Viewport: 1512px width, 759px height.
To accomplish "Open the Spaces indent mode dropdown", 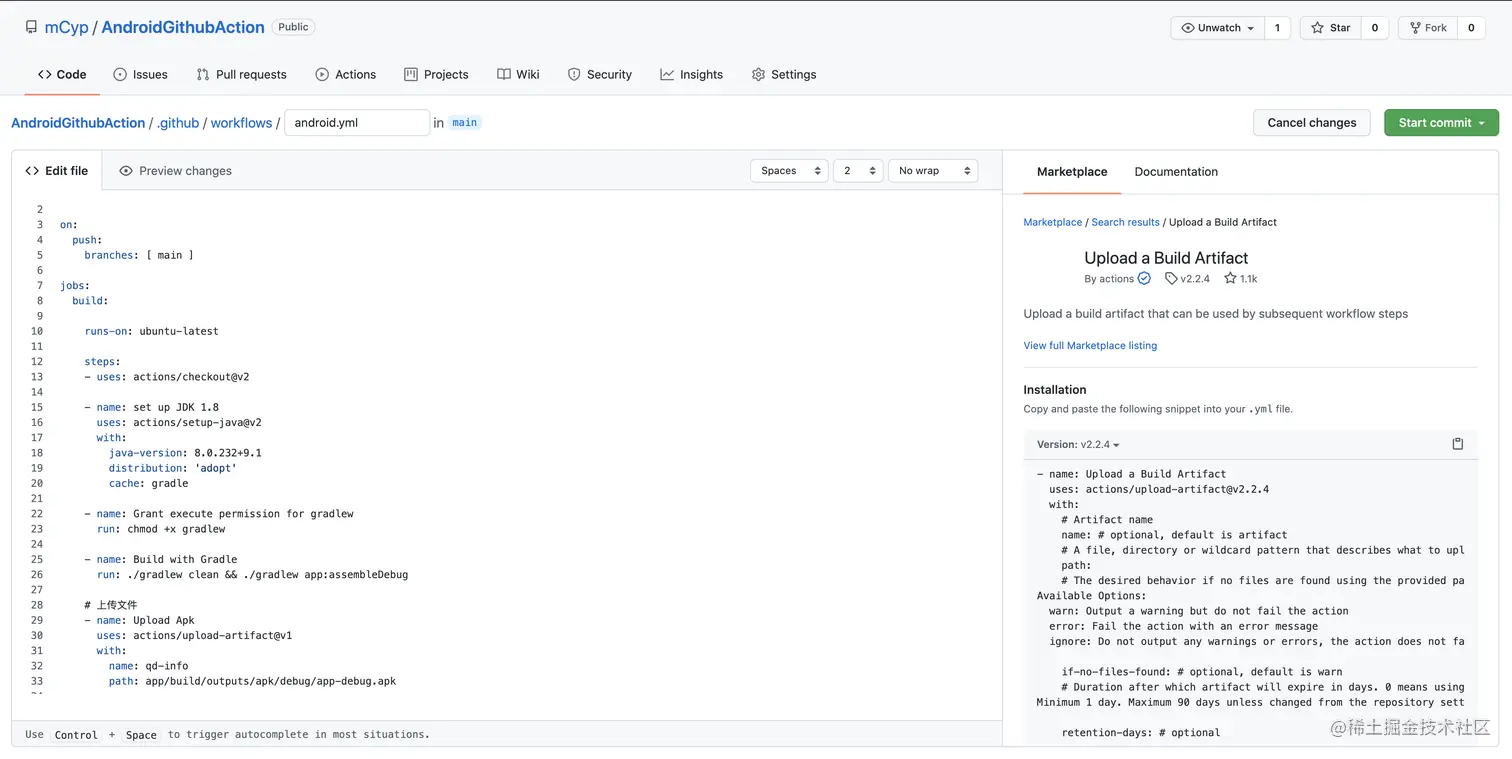I will [x=789, y=171].
